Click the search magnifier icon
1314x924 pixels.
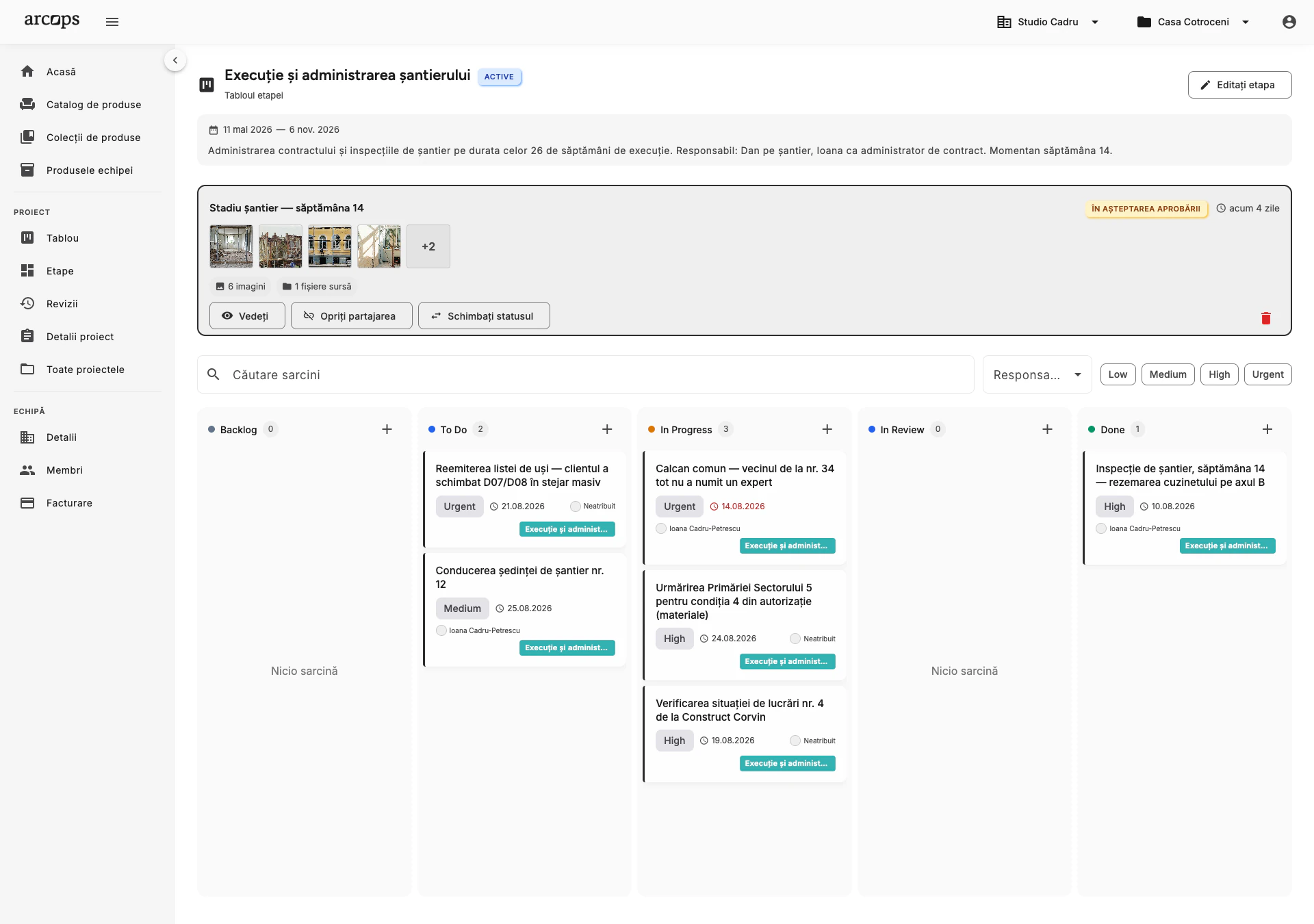(214, 374)
